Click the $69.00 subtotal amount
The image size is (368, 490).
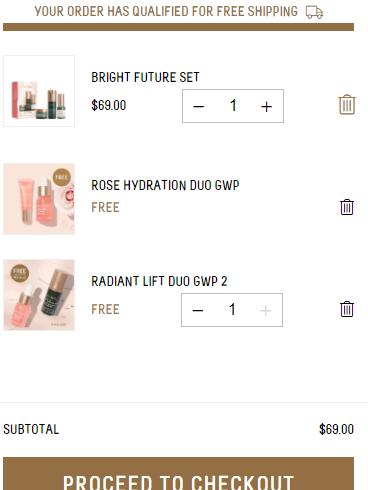(x=336, y=429)
